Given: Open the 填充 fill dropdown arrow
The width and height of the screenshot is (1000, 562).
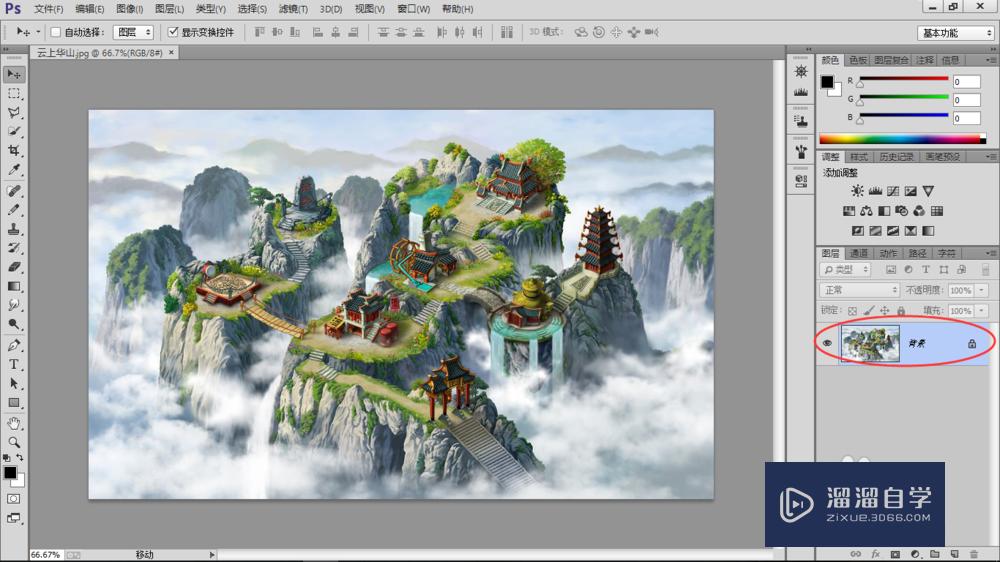Looking at the screenshot, I should [982, 311].
